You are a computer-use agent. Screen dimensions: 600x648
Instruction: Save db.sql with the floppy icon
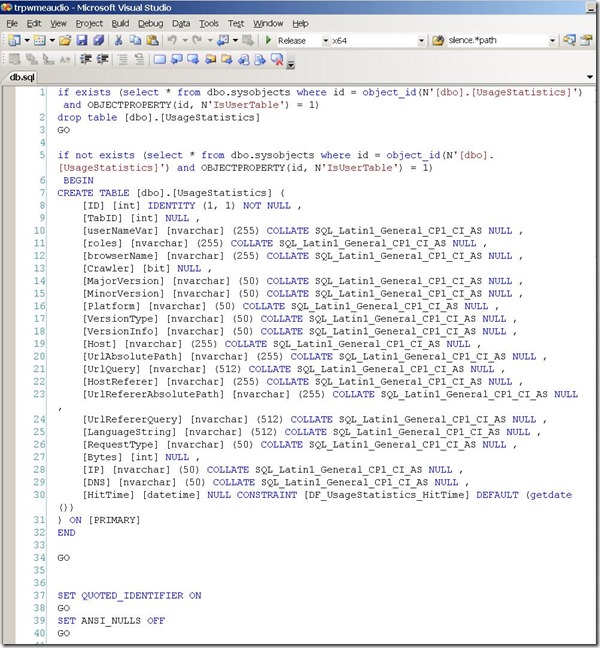pos(82,40)
